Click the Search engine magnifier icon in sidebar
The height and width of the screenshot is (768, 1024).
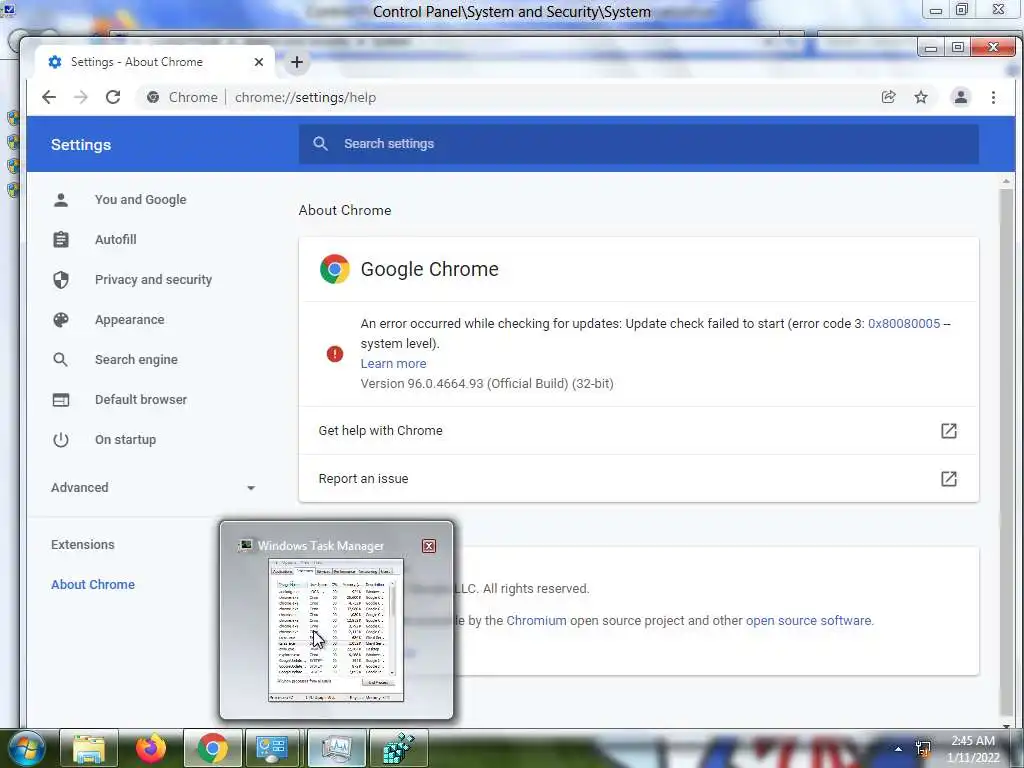[61, 360]
